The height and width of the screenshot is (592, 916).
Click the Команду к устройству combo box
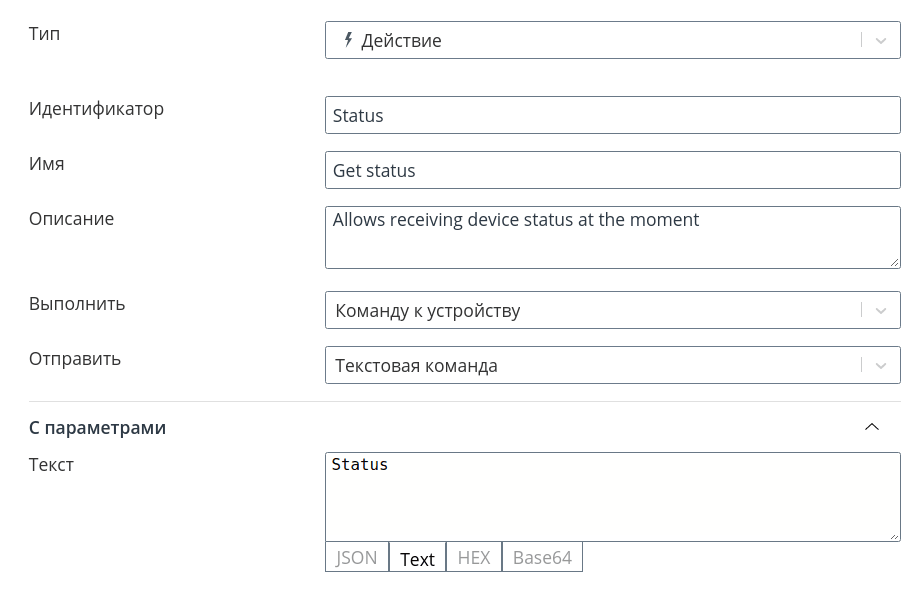613,310
